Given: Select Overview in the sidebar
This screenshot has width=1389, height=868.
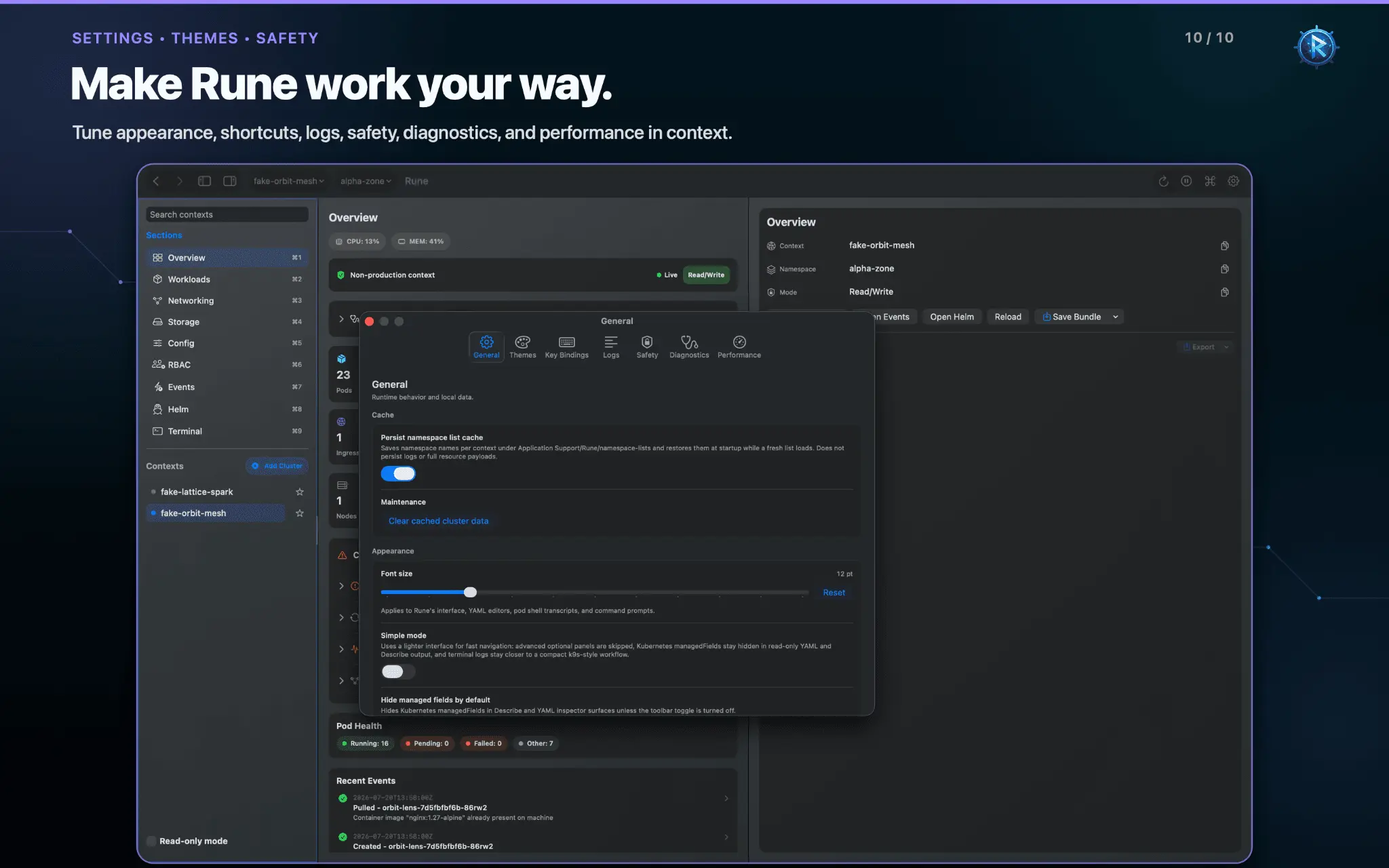Looking at the screenshot, I should pyautogui.click(x=227, y=258).
